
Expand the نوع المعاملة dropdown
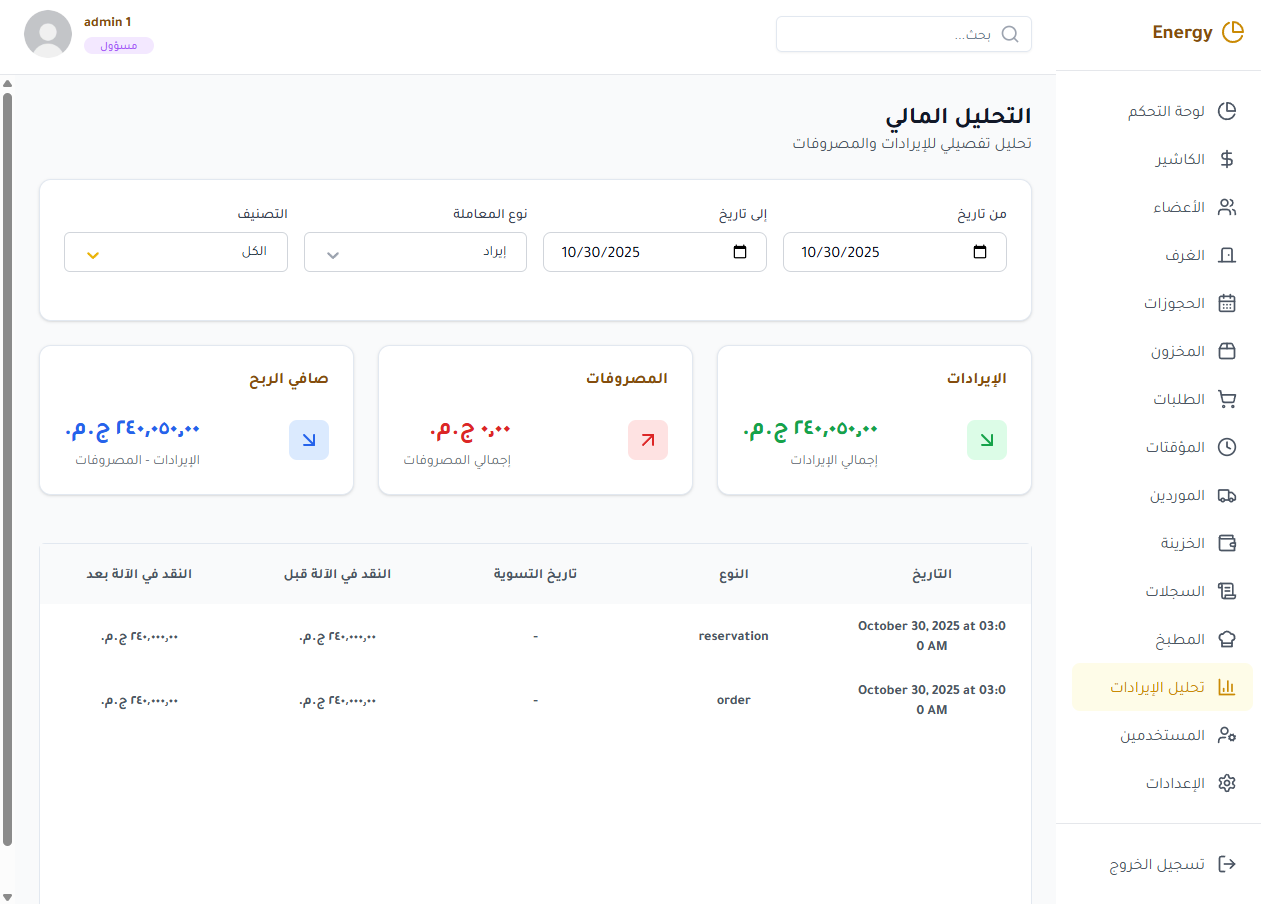pyautogui.click(x=414, y=252)
